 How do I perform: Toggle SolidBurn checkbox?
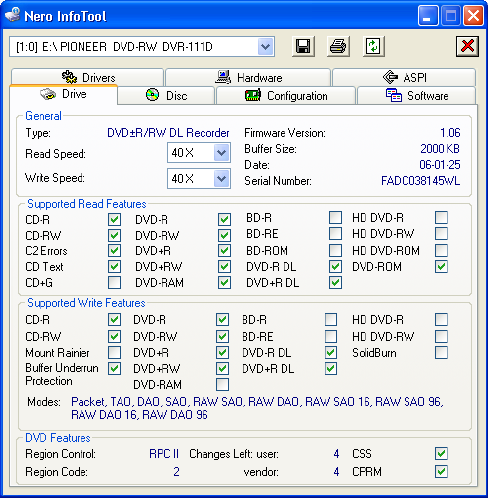pyautogui.click(x=441, y=352)
